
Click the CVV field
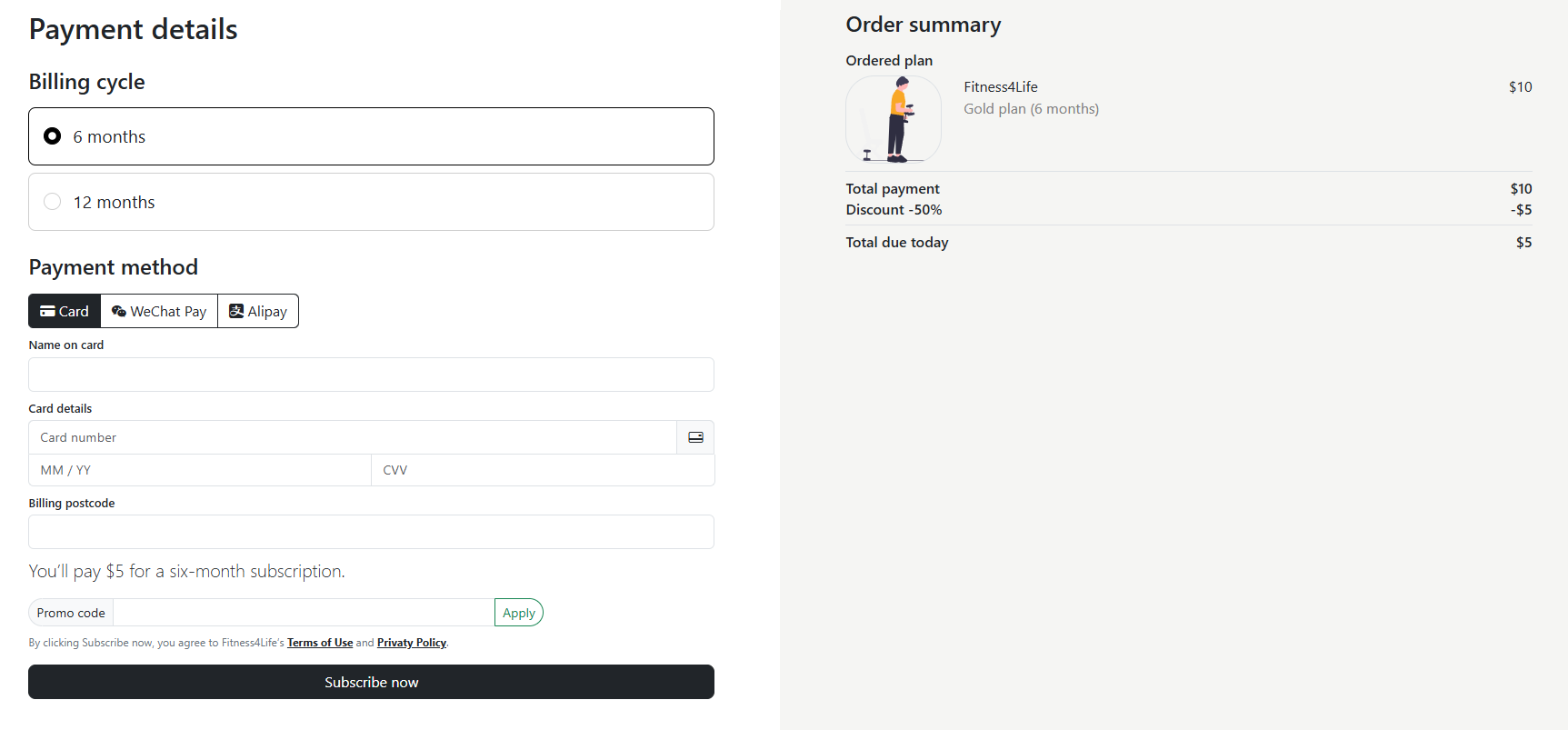(543, 470)
